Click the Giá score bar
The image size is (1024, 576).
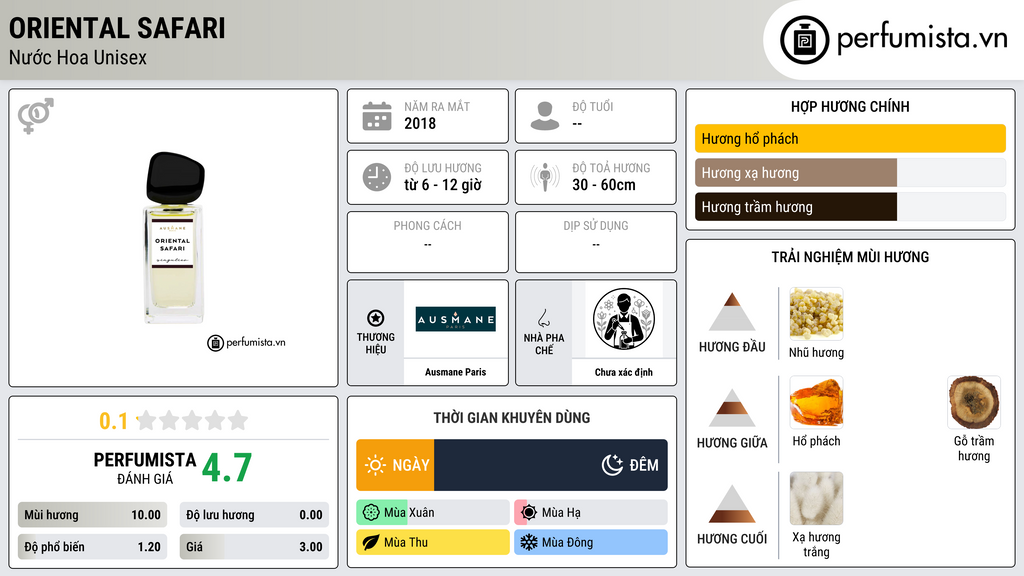coord(254,547)
